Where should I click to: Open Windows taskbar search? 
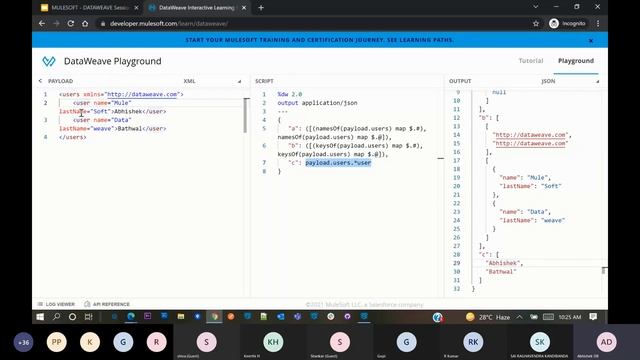point(56,317)
